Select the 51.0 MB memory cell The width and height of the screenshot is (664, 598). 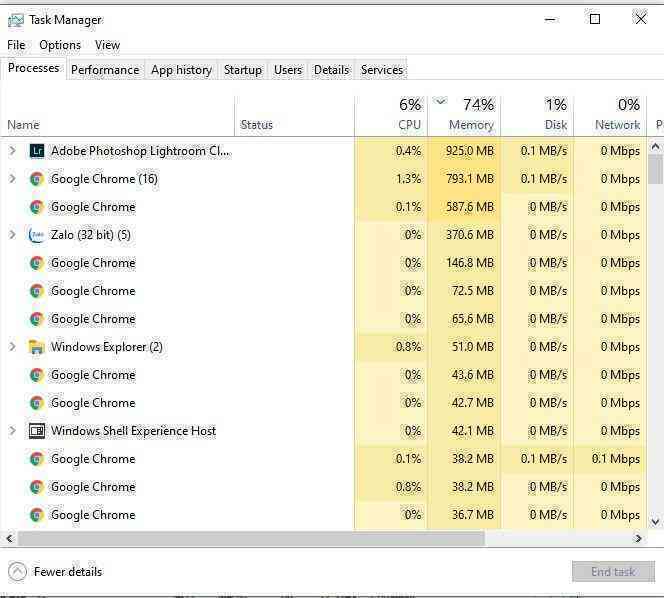(x=464, y=347)
